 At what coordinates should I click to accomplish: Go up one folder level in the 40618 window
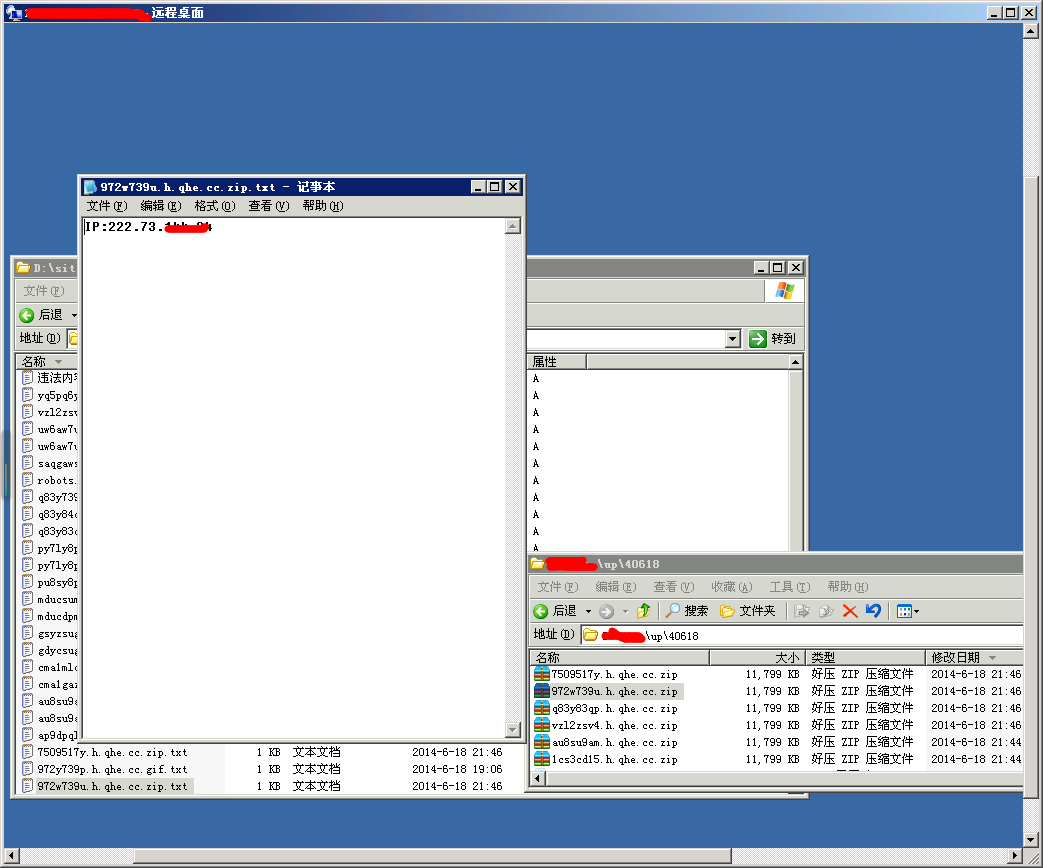(643, 611)
